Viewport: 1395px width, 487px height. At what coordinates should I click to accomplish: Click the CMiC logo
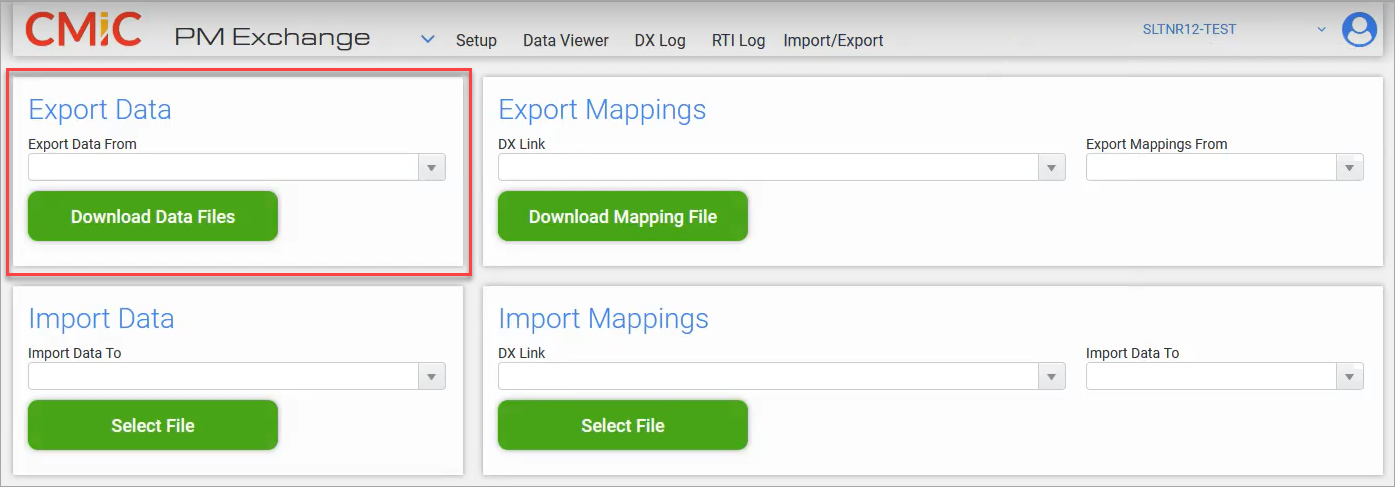[x=83, y=30]
